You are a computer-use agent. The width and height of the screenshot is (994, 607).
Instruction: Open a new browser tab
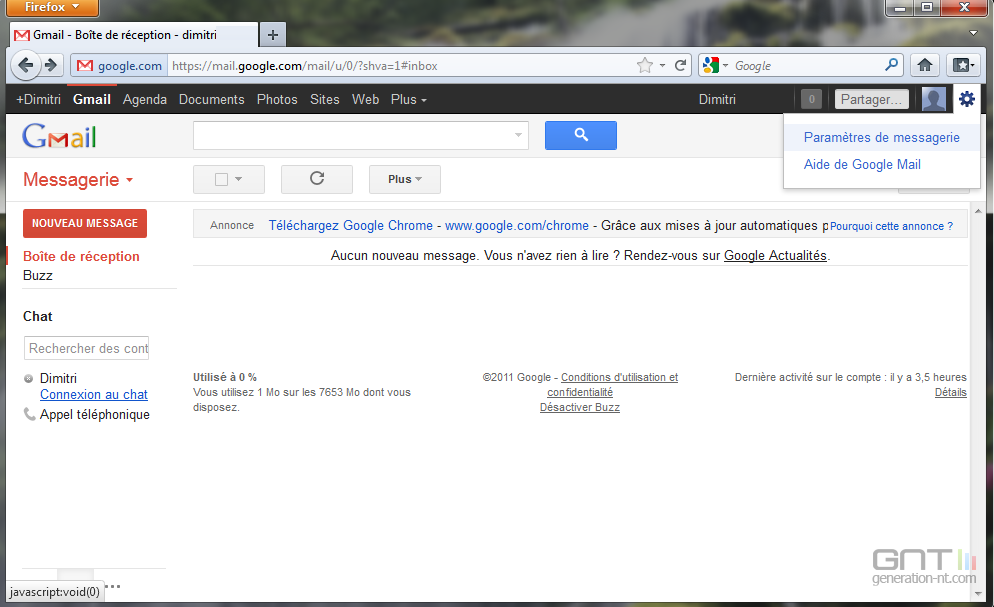[272, 34]
